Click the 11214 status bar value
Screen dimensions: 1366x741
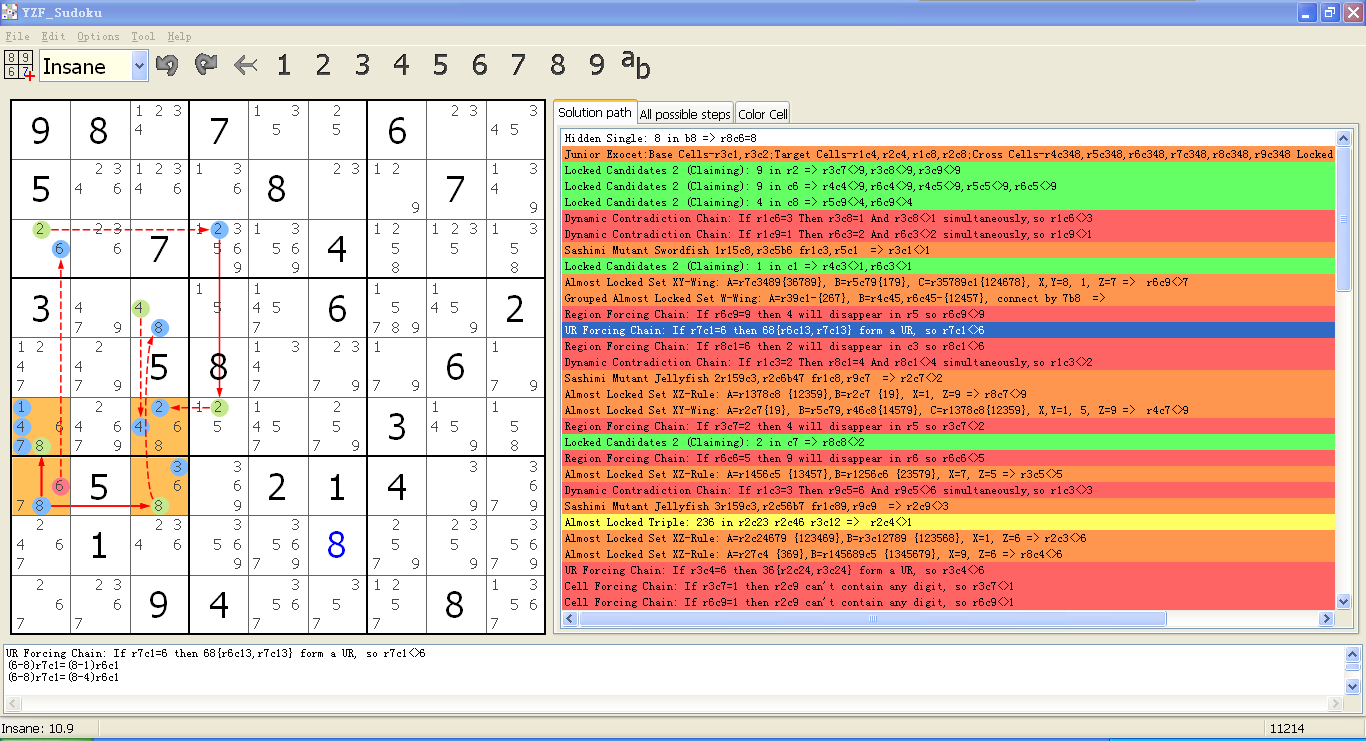[1286, 728]
